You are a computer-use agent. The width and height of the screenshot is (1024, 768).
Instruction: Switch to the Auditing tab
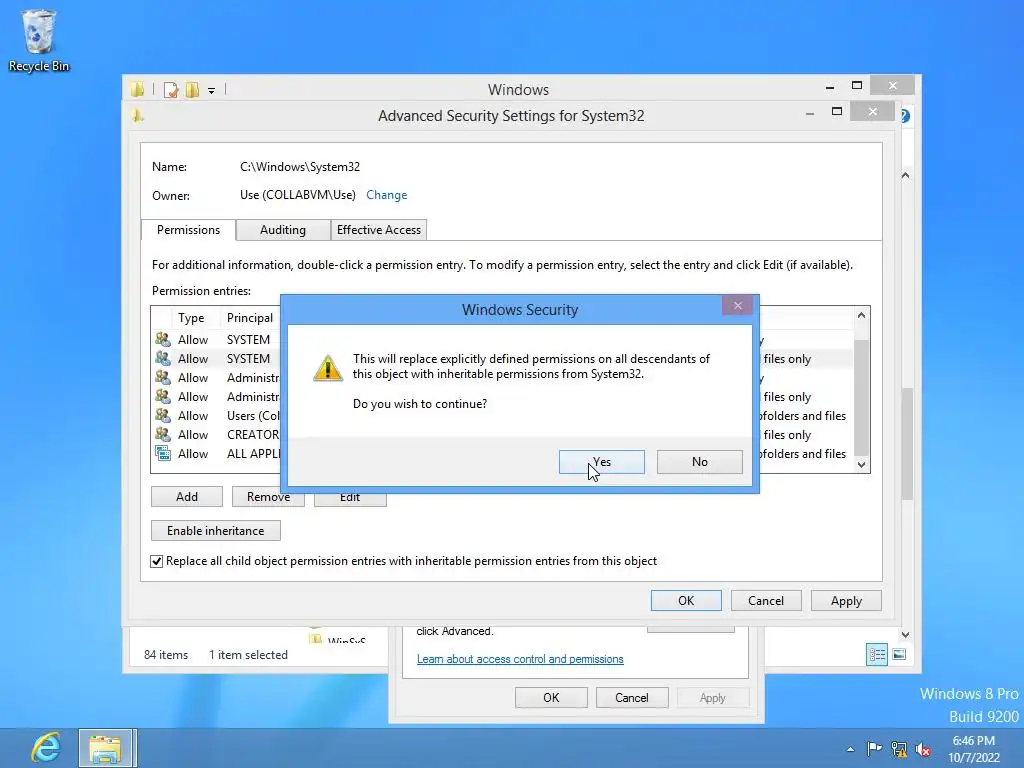coord(283,230)
